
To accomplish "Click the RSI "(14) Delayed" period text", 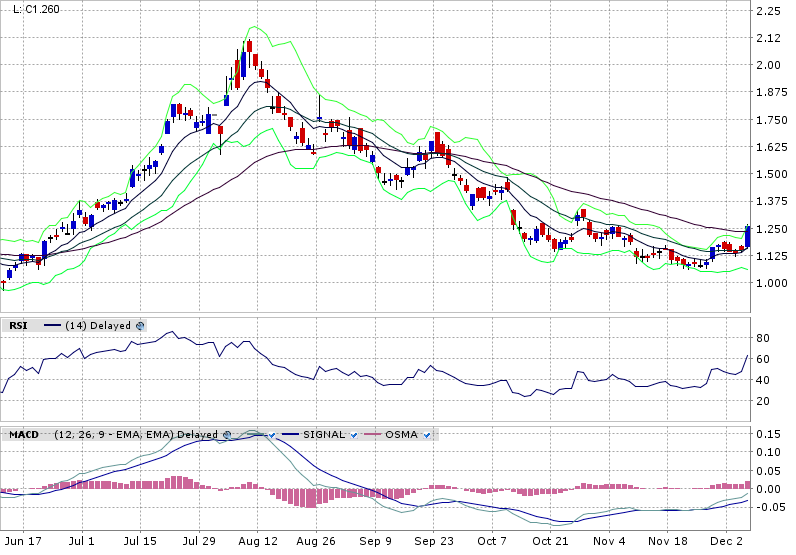I will pos(99,325).
